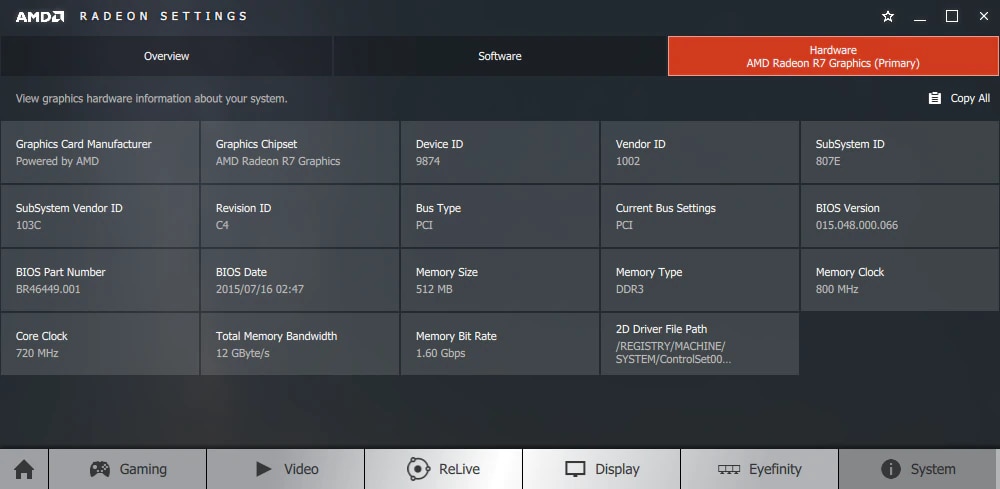Click the Copy All clipboard icon
Screen dimensions: 1000x489
934,98
